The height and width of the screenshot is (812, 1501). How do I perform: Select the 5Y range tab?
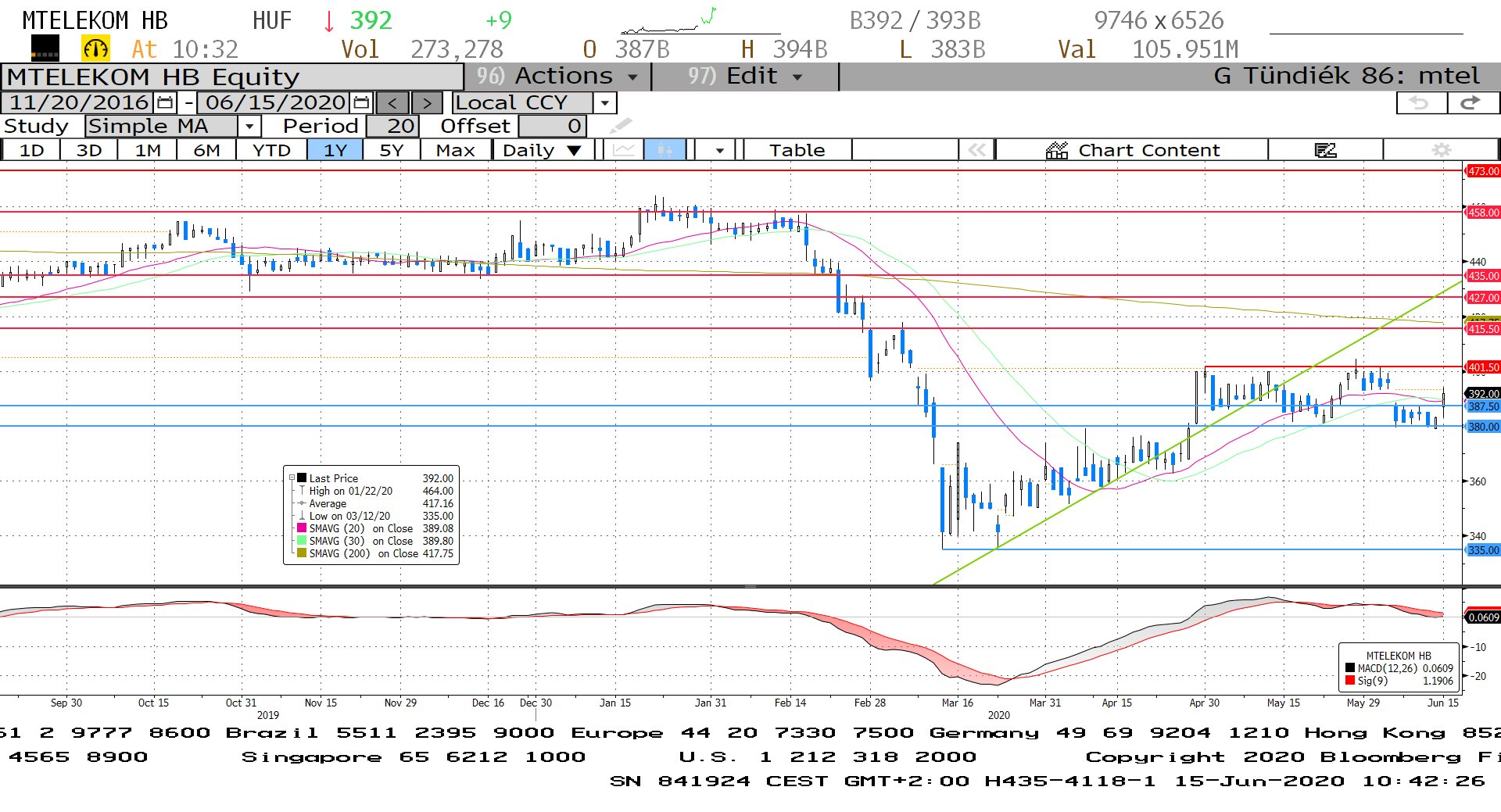pyautogui.click(x=391, y=149)
